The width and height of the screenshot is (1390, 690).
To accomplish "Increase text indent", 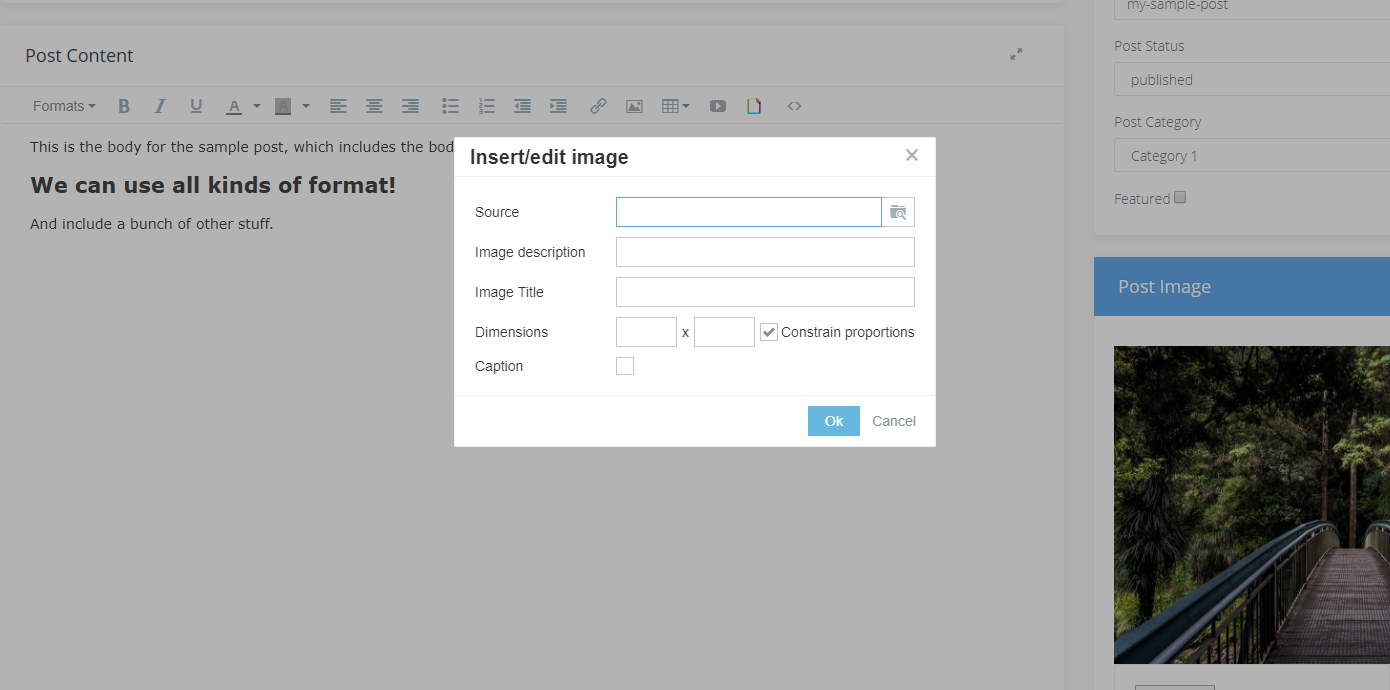I will [x=558, y=106].
